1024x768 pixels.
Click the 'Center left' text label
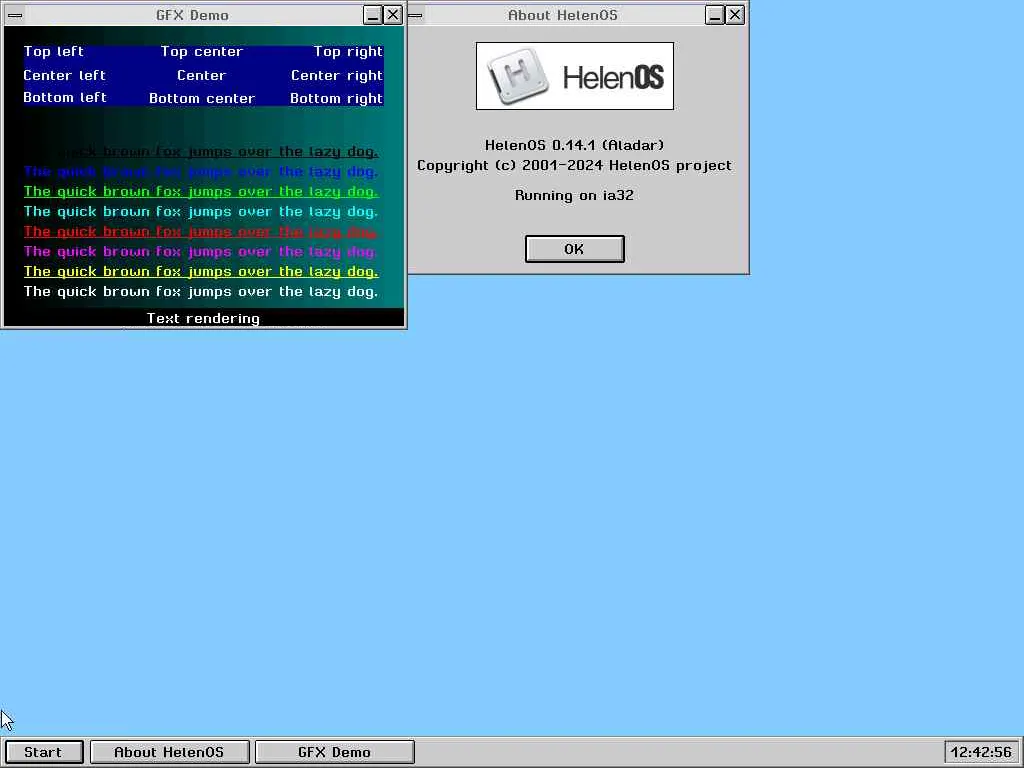(64, 75)
